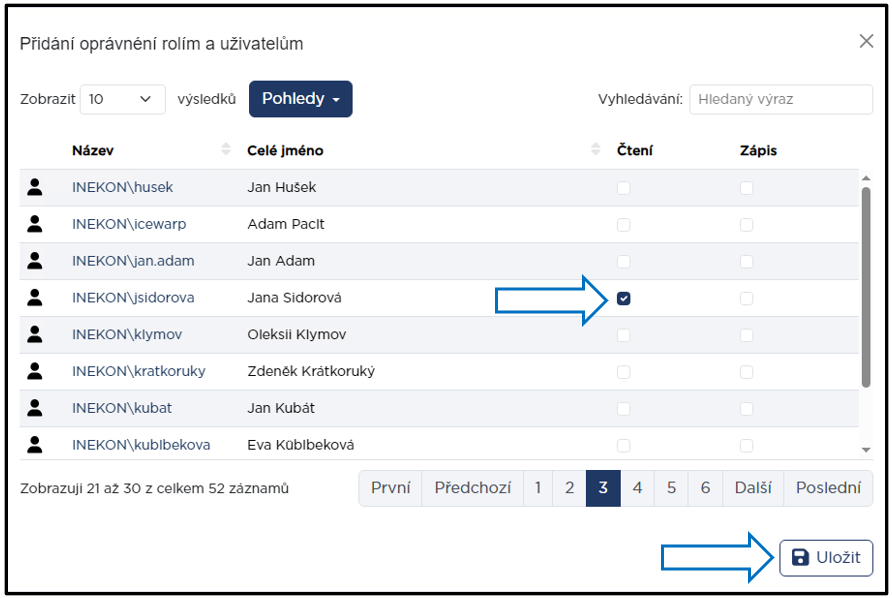The height and width of the screenshot is (598, 892).
Task: Go to page 4 of results
Action: [x=637, y=488]
